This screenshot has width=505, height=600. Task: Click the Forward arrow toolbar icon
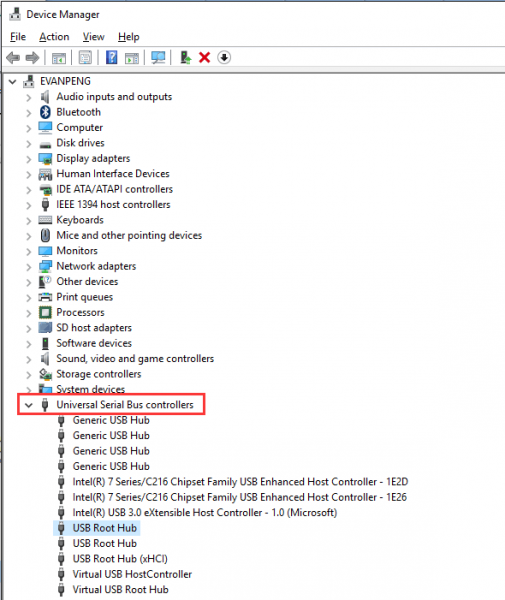[32, 58]
